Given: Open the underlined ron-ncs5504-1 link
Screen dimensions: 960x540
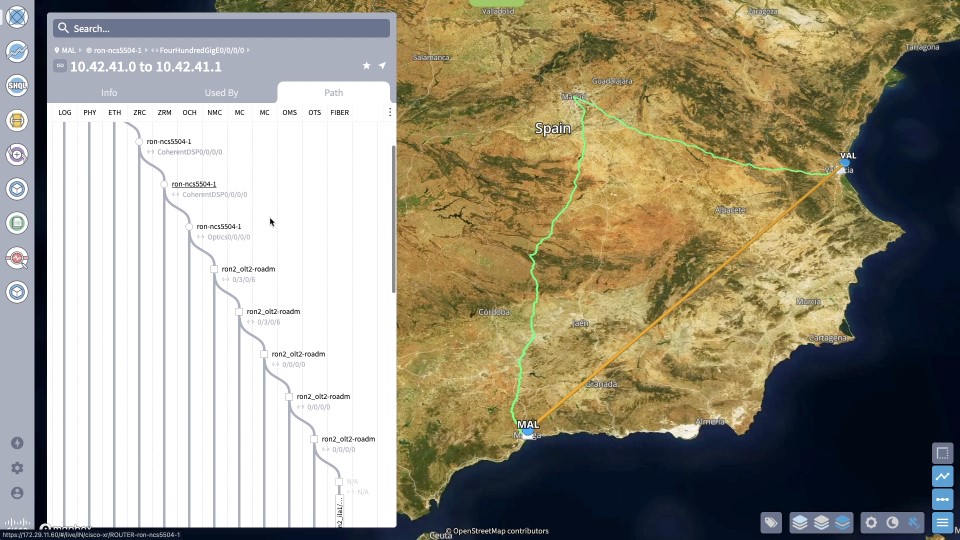Looking at the screenshot, I should (x=193, y=184).
